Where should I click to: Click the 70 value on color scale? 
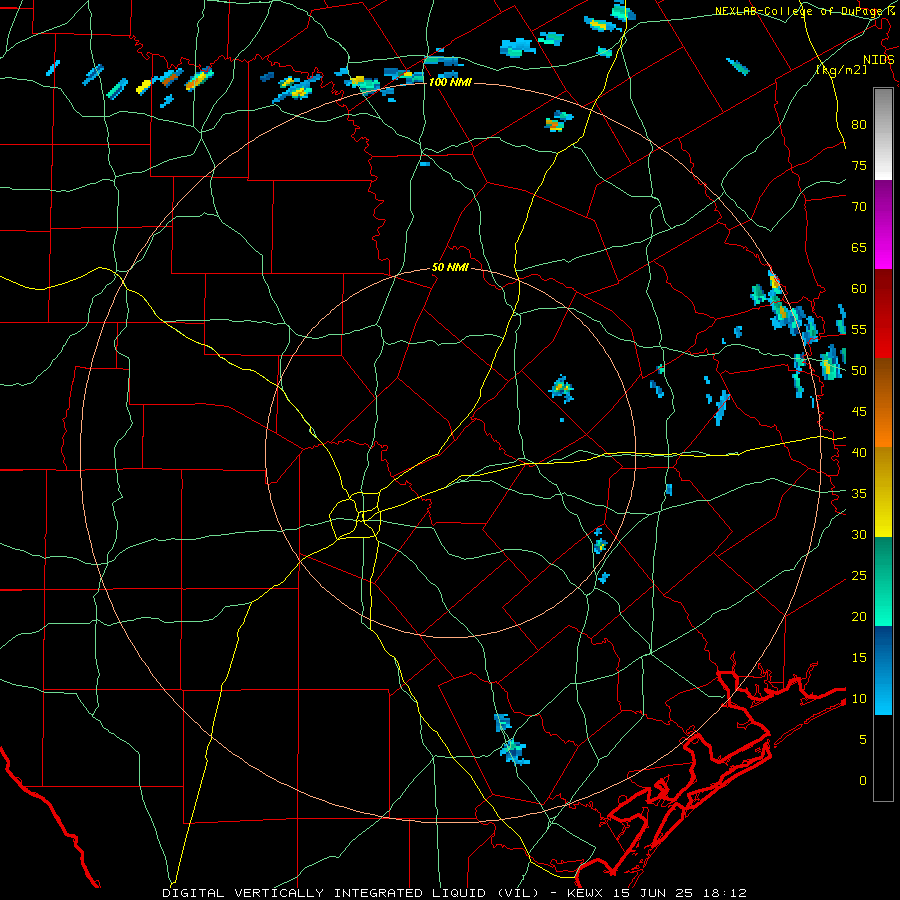click(x=859, y=207)
